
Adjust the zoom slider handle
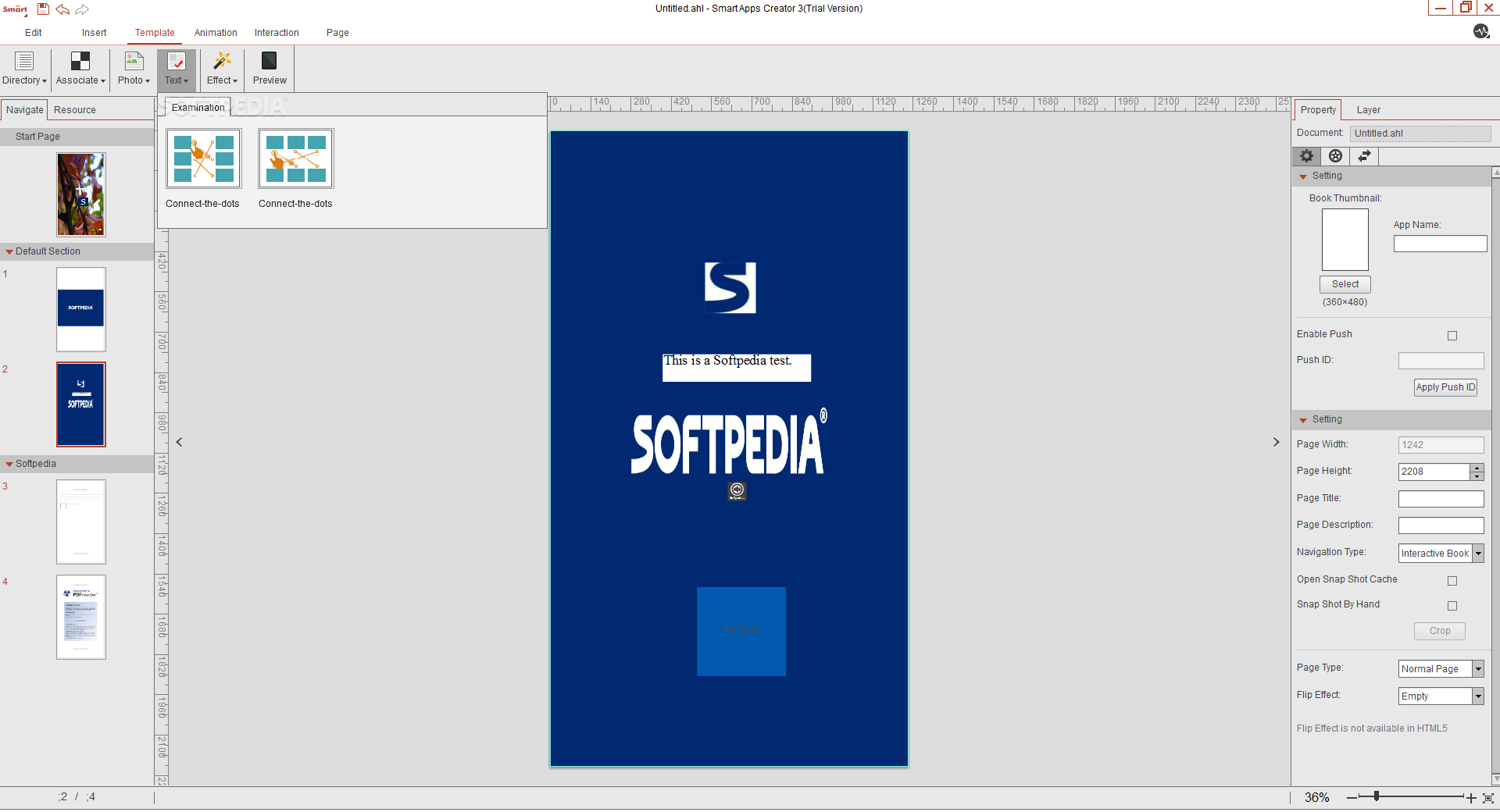point(1377,796)
